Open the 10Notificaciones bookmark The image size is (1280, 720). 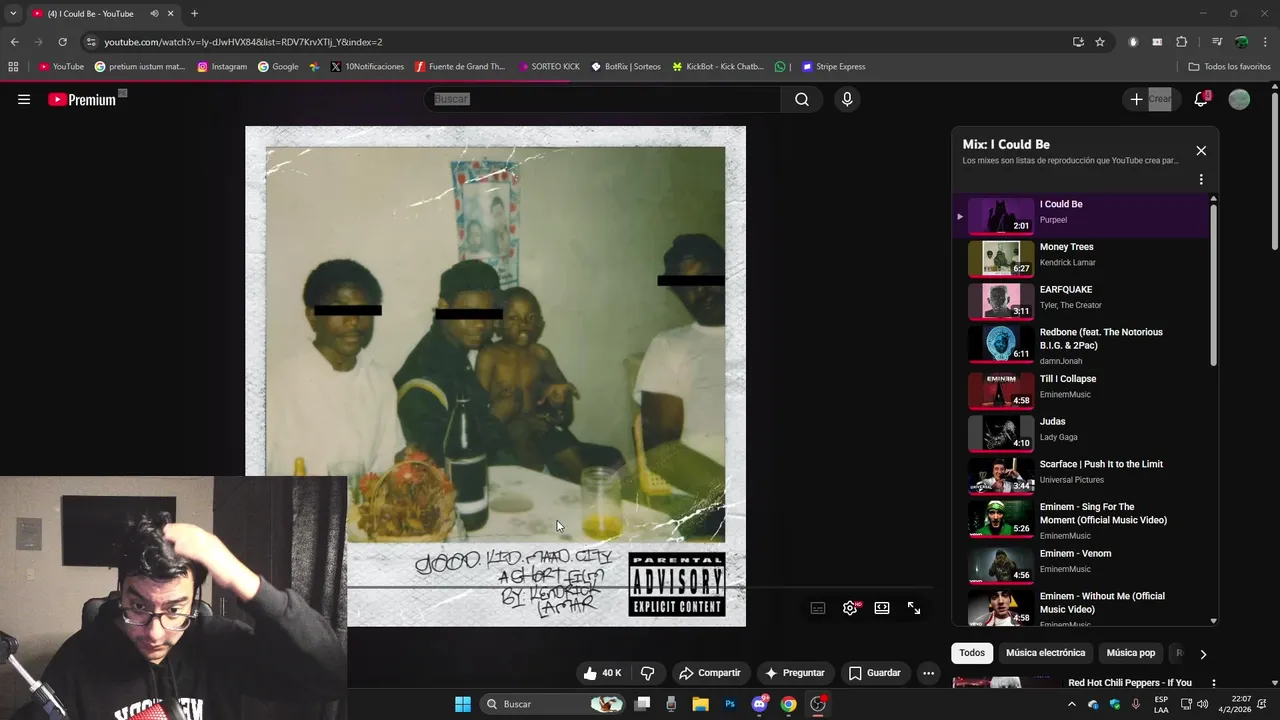coord(367,67)
